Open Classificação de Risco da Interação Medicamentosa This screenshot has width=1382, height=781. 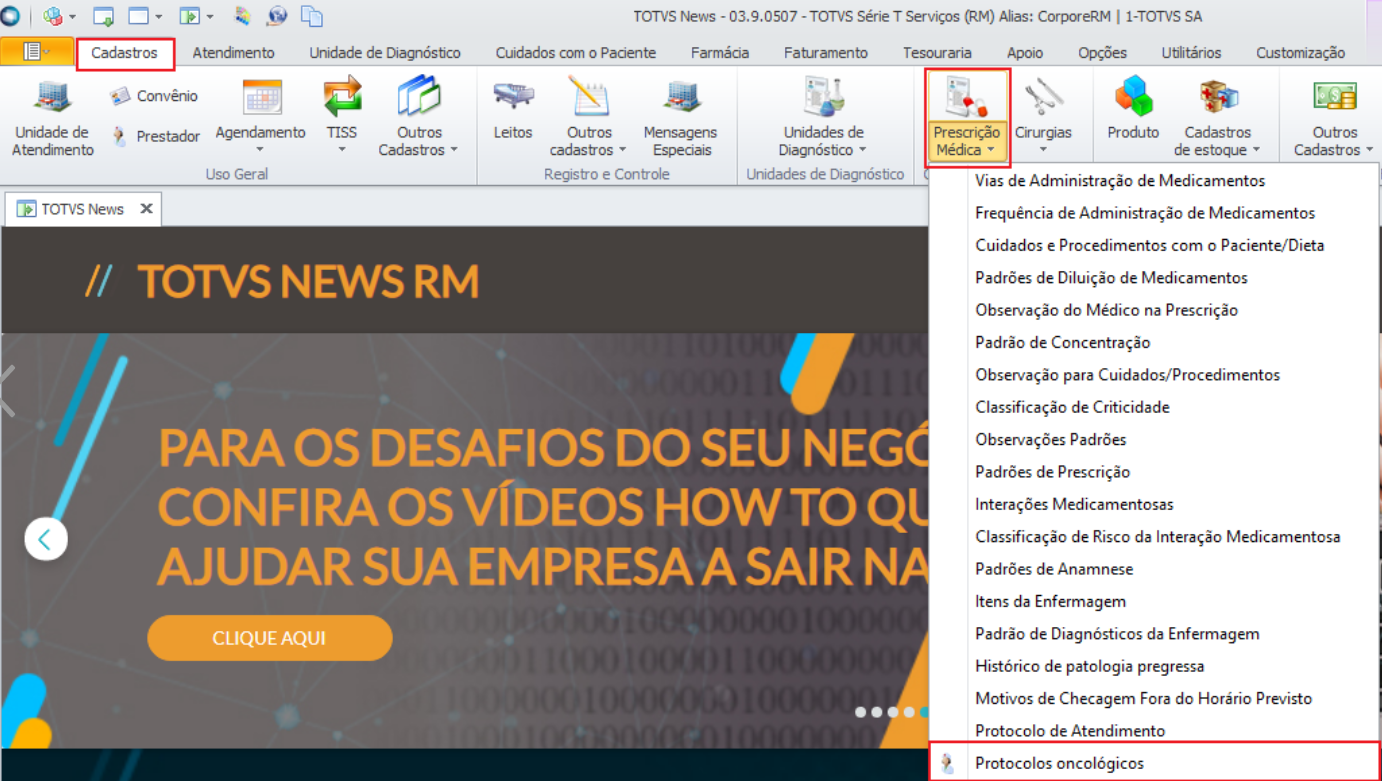1155,537
